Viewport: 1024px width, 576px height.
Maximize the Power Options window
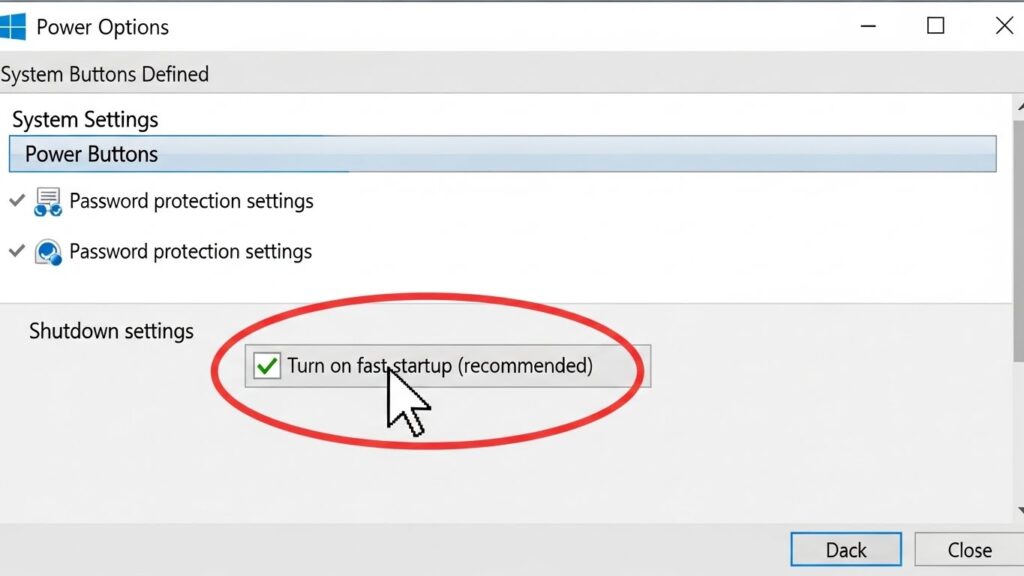[935, 26]
